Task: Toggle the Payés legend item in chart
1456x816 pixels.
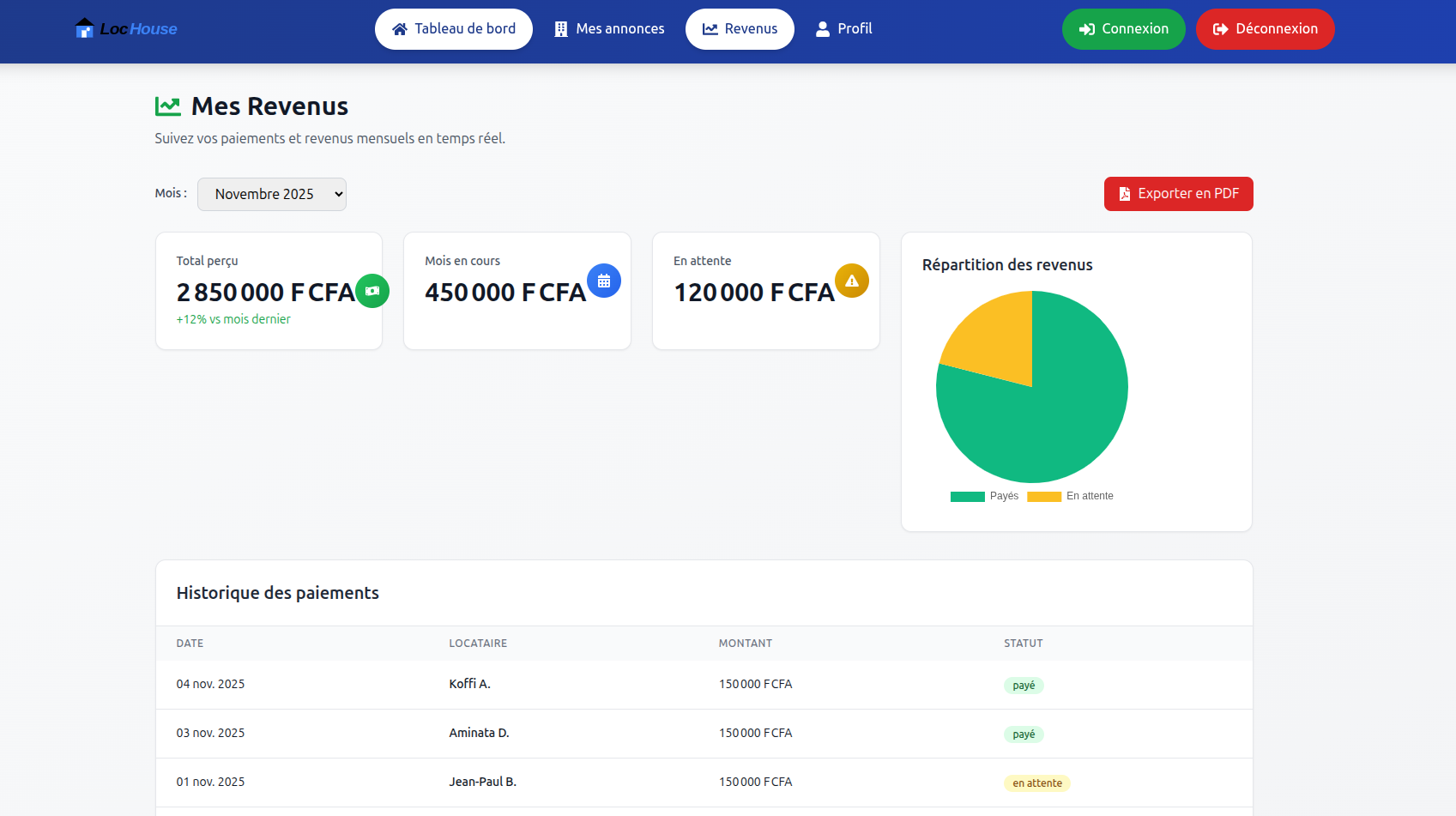Action: click(985, 496)
